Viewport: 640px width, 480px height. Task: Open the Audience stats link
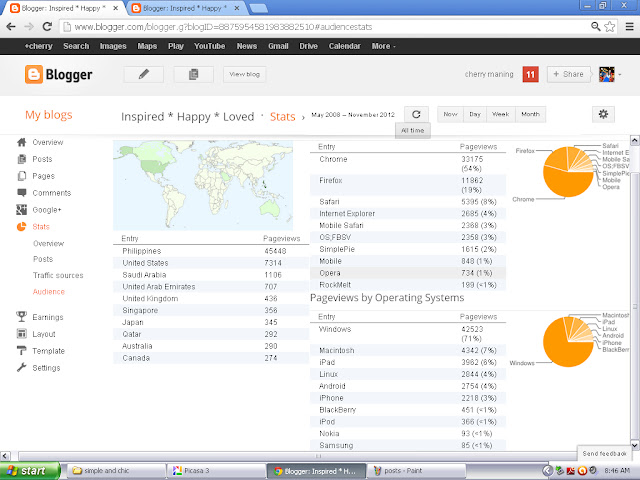(x=49, y=292)
